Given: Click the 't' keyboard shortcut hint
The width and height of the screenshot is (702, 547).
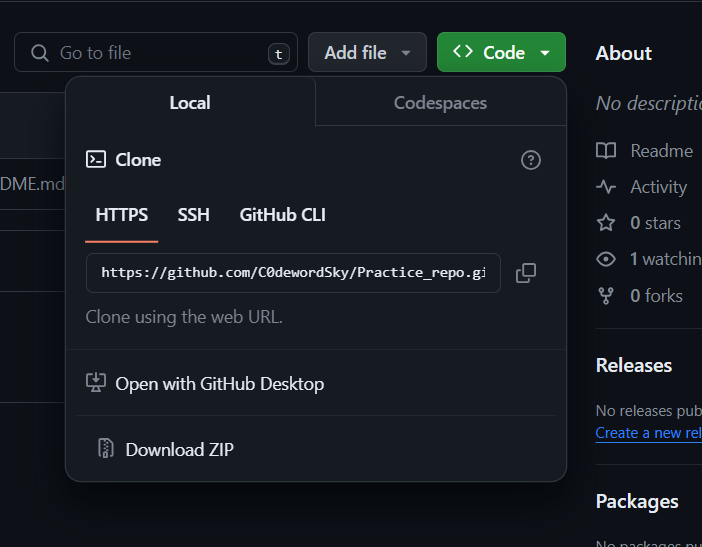Looking at the screenshot, I should [278, 54].
